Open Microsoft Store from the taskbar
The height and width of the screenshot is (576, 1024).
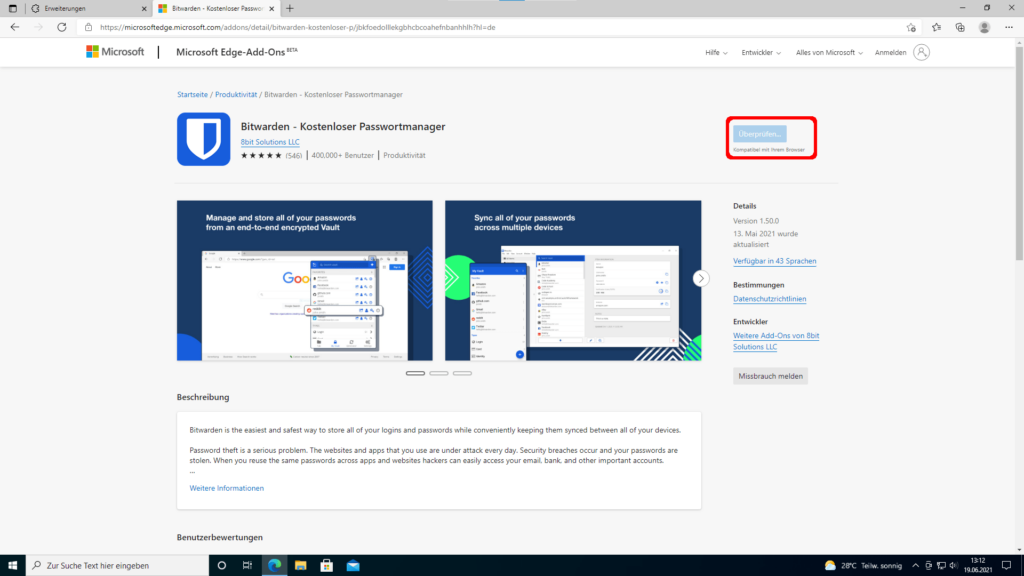(x=327, y=566)
